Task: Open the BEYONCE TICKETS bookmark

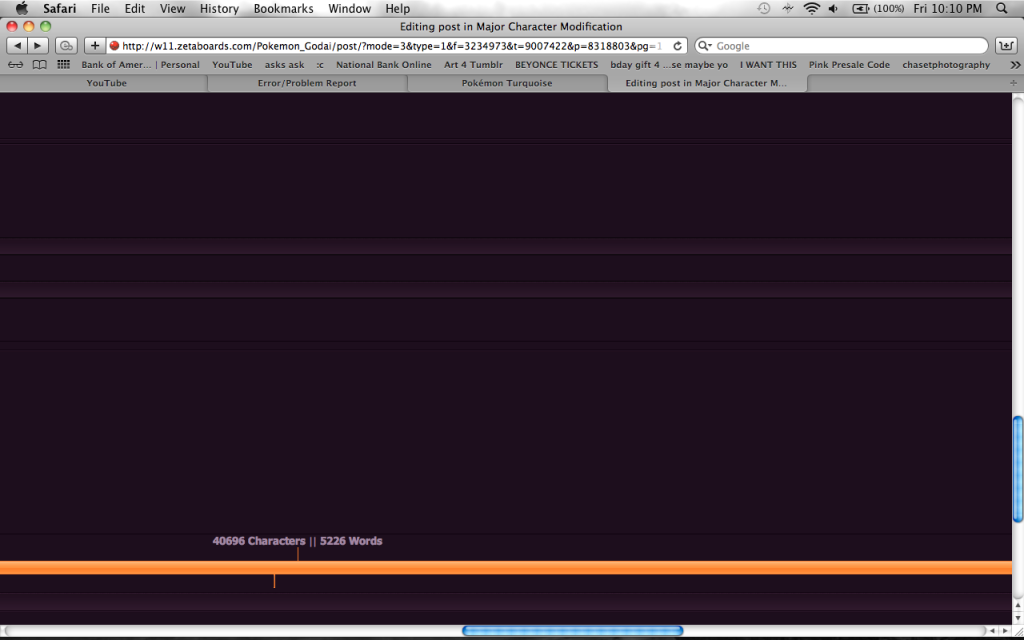Action: [x=556, y=65]
